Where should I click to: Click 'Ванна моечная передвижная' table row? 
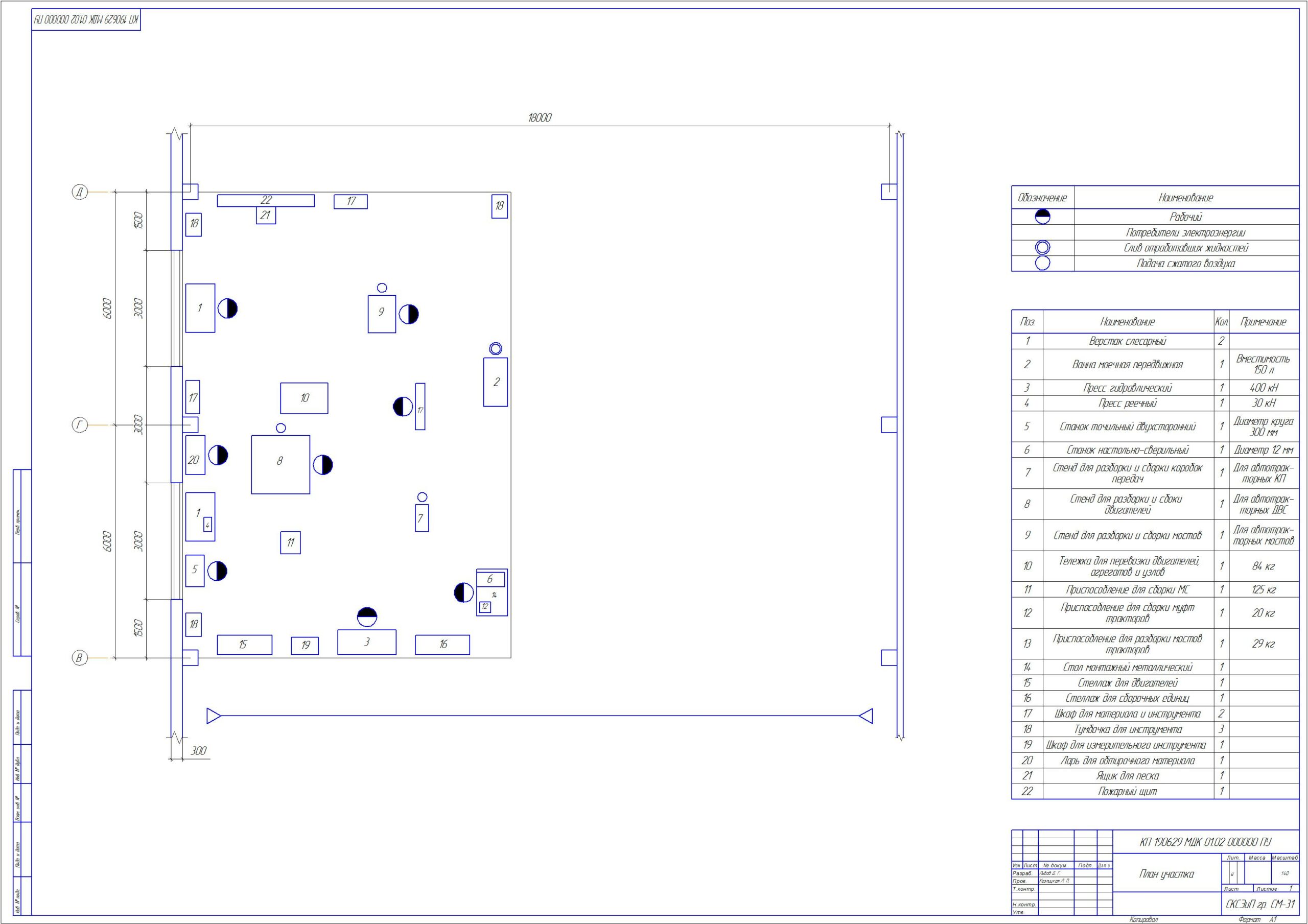click(x=1128, y=365)
